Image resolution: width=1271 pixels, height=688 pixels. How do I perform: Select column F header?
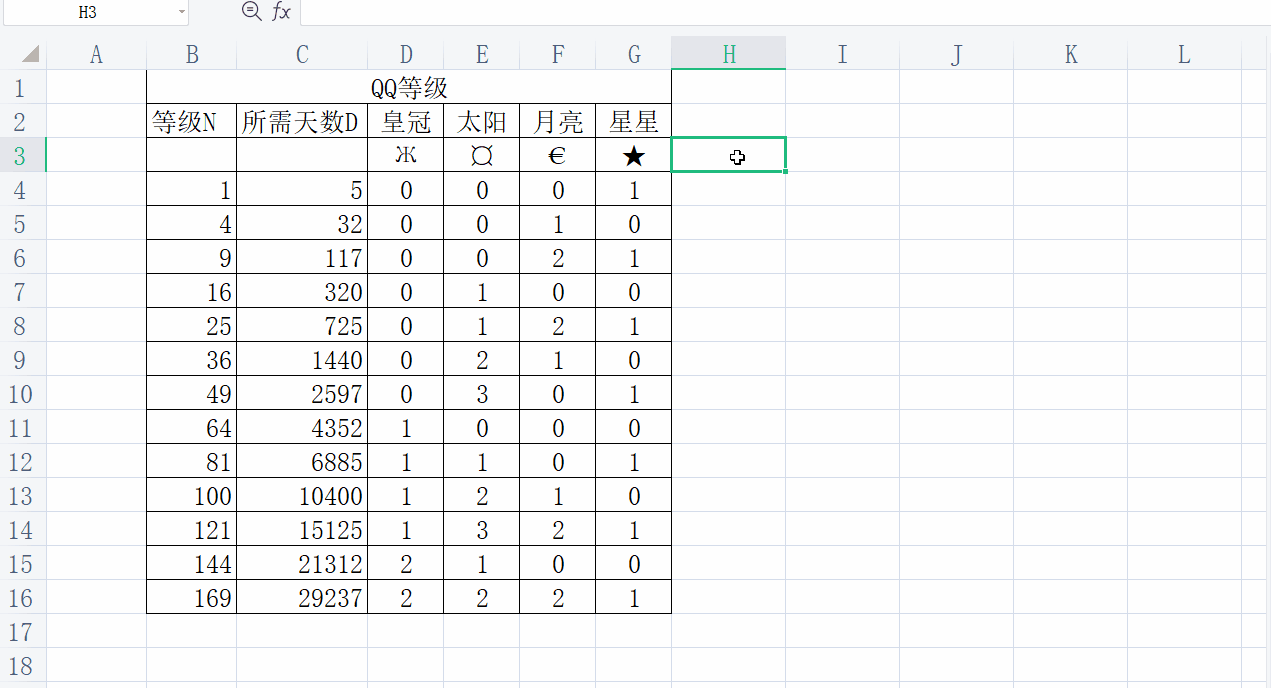(557, 54)
